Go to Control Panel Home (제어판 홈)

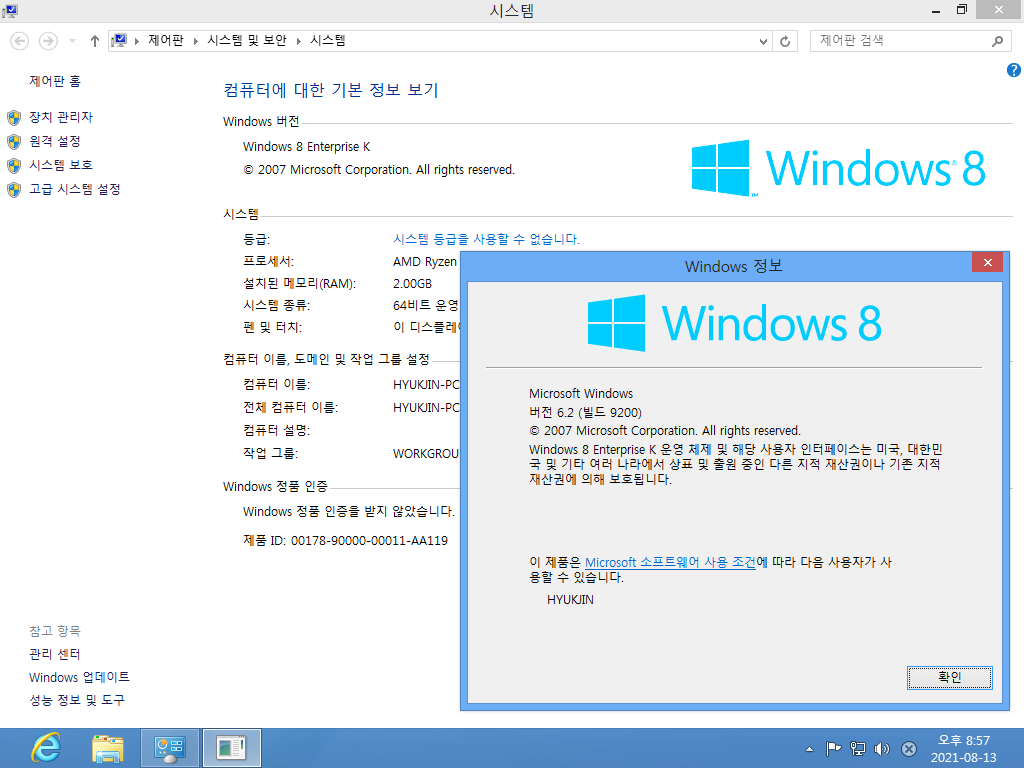pyautogui.click(x=55, y=81)
